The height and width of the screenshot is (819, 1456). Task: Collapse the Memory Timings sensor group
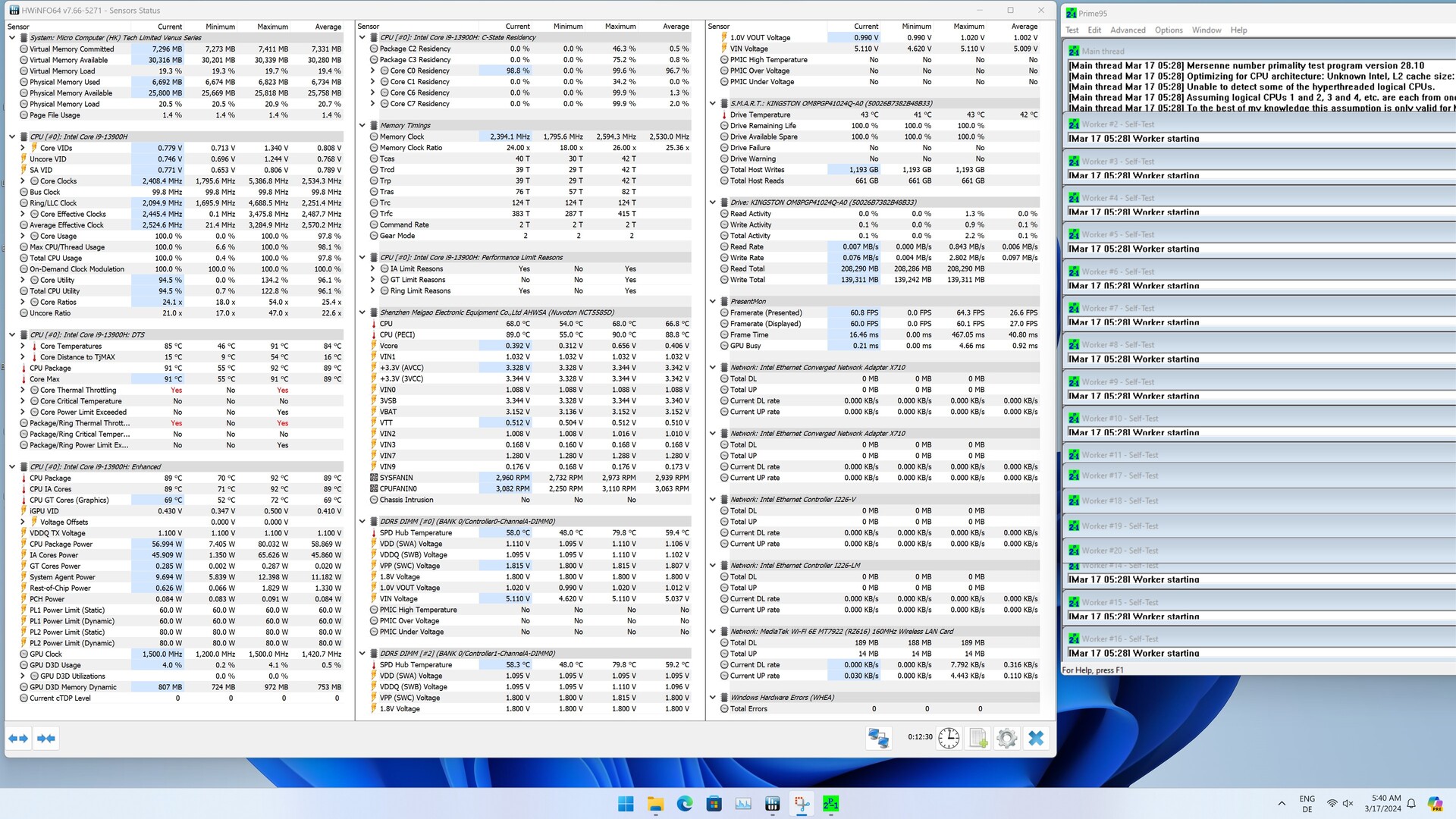[362, 126]
